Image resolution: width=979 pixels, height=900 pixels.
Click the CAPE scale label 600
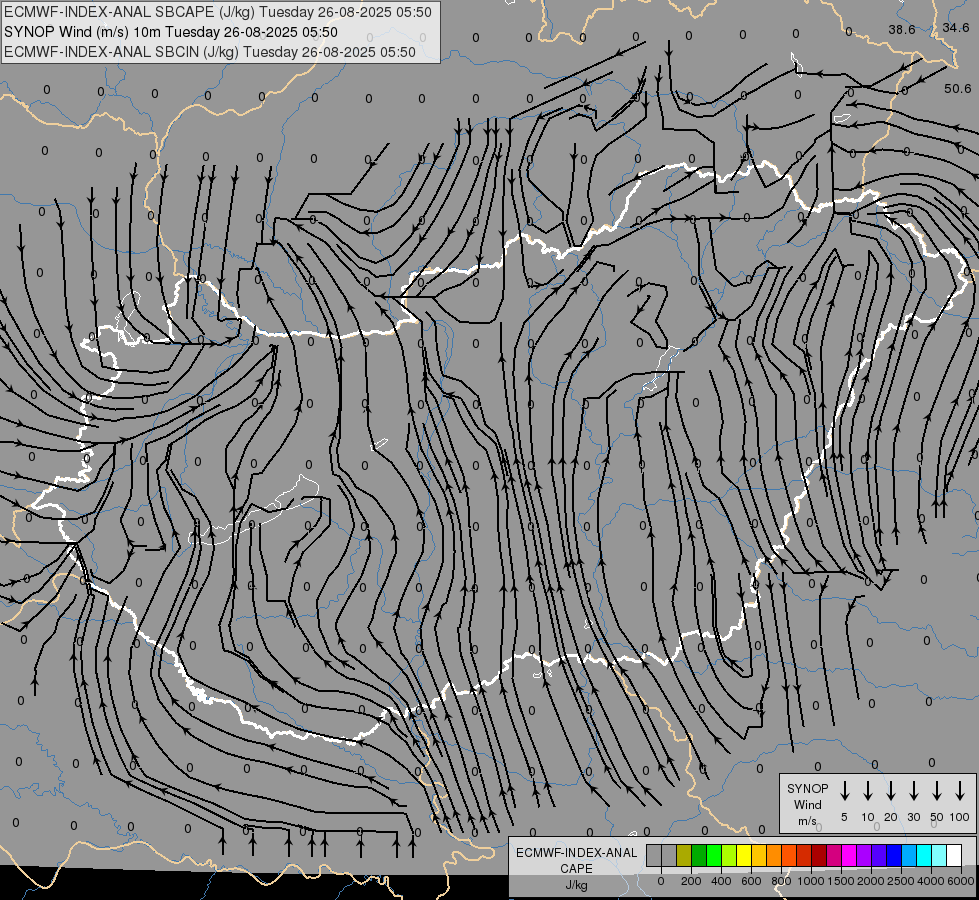[x=751, y=881]
